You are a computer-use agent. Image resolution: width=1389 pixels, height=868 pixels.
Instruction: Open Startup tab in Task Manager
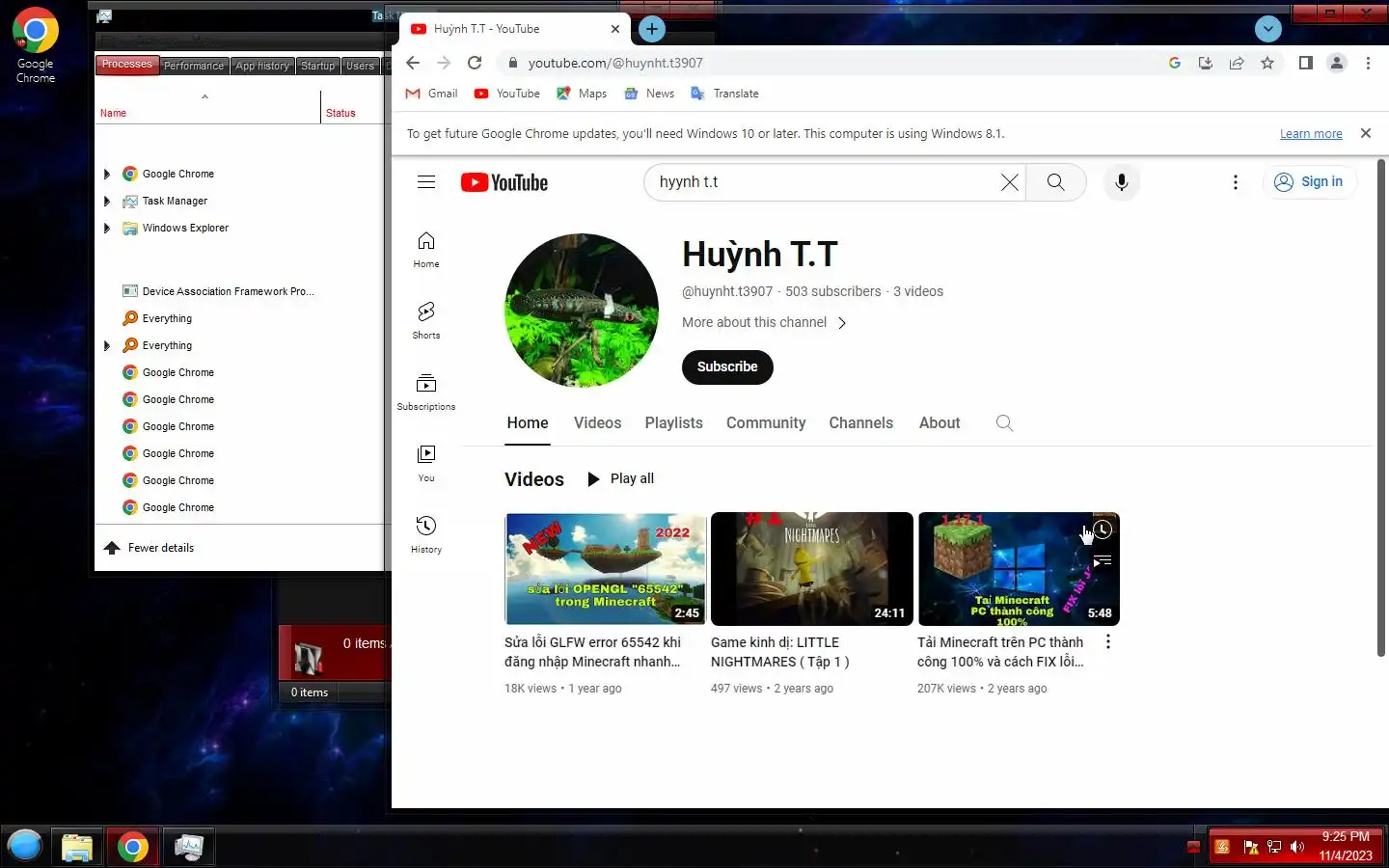click(x=317, y=66)
